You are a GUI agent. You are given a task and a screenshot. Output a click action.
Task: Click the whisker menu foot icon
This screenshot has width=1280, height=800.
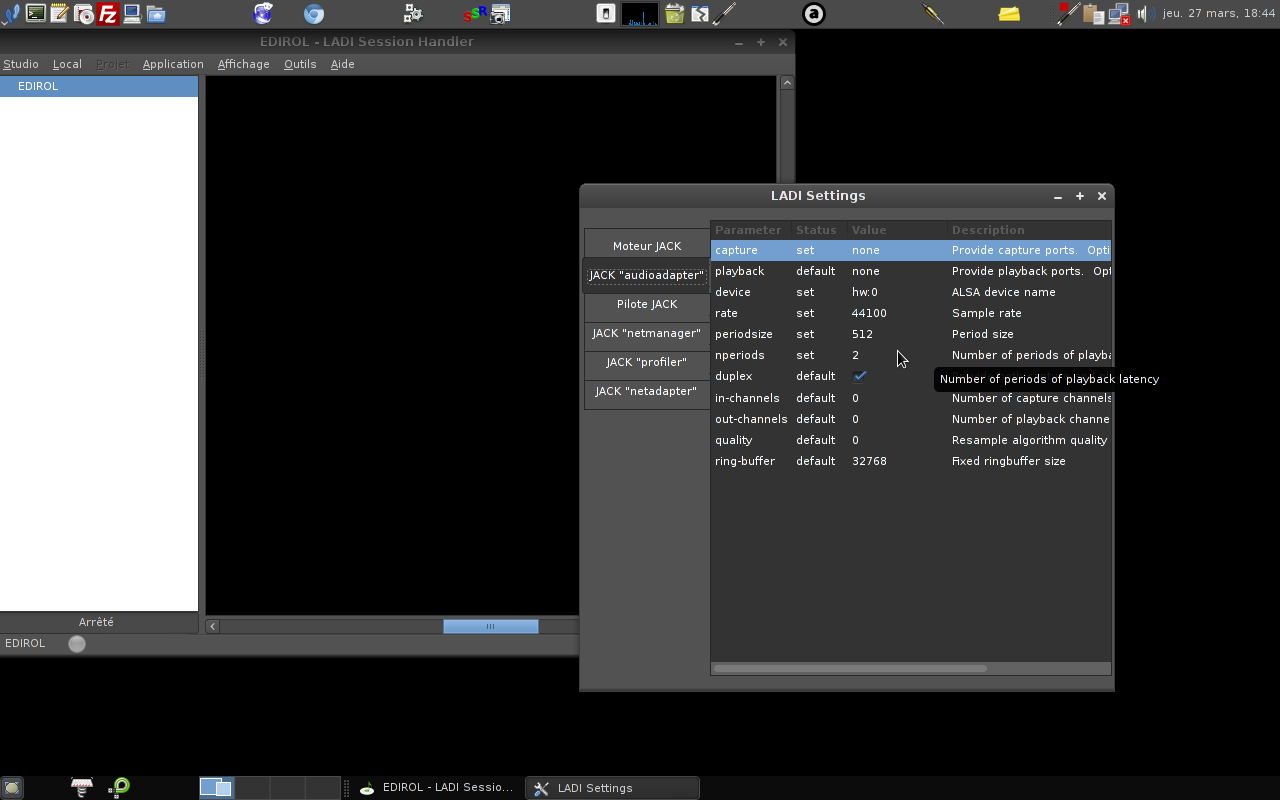[x=9, y=14]
